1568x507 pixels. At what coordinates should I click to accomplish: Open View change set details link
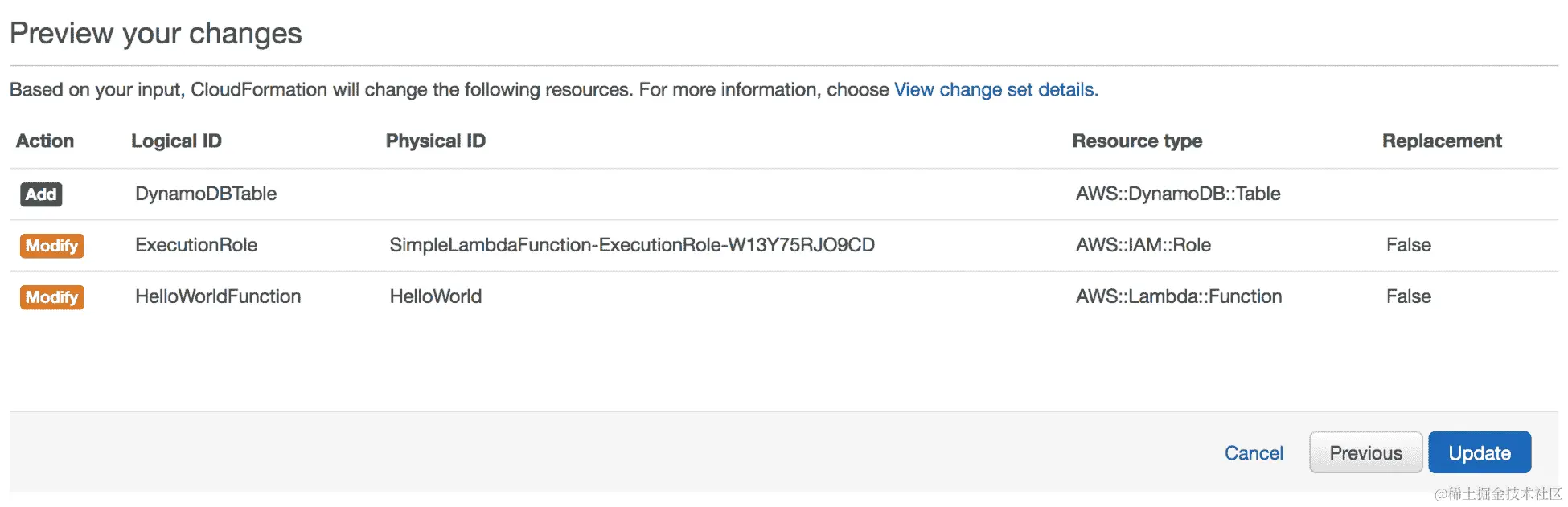pos(995,89)
